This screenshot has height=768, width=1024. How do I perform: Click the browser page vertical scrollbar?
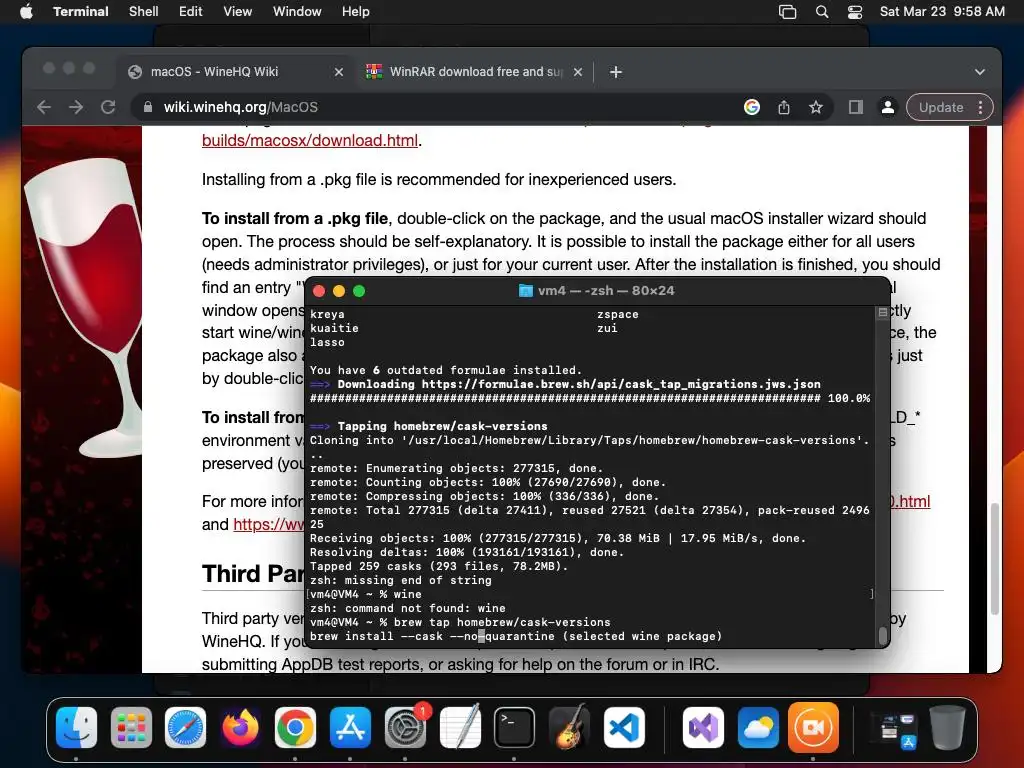pyautogui.click(x=994, y=558)
